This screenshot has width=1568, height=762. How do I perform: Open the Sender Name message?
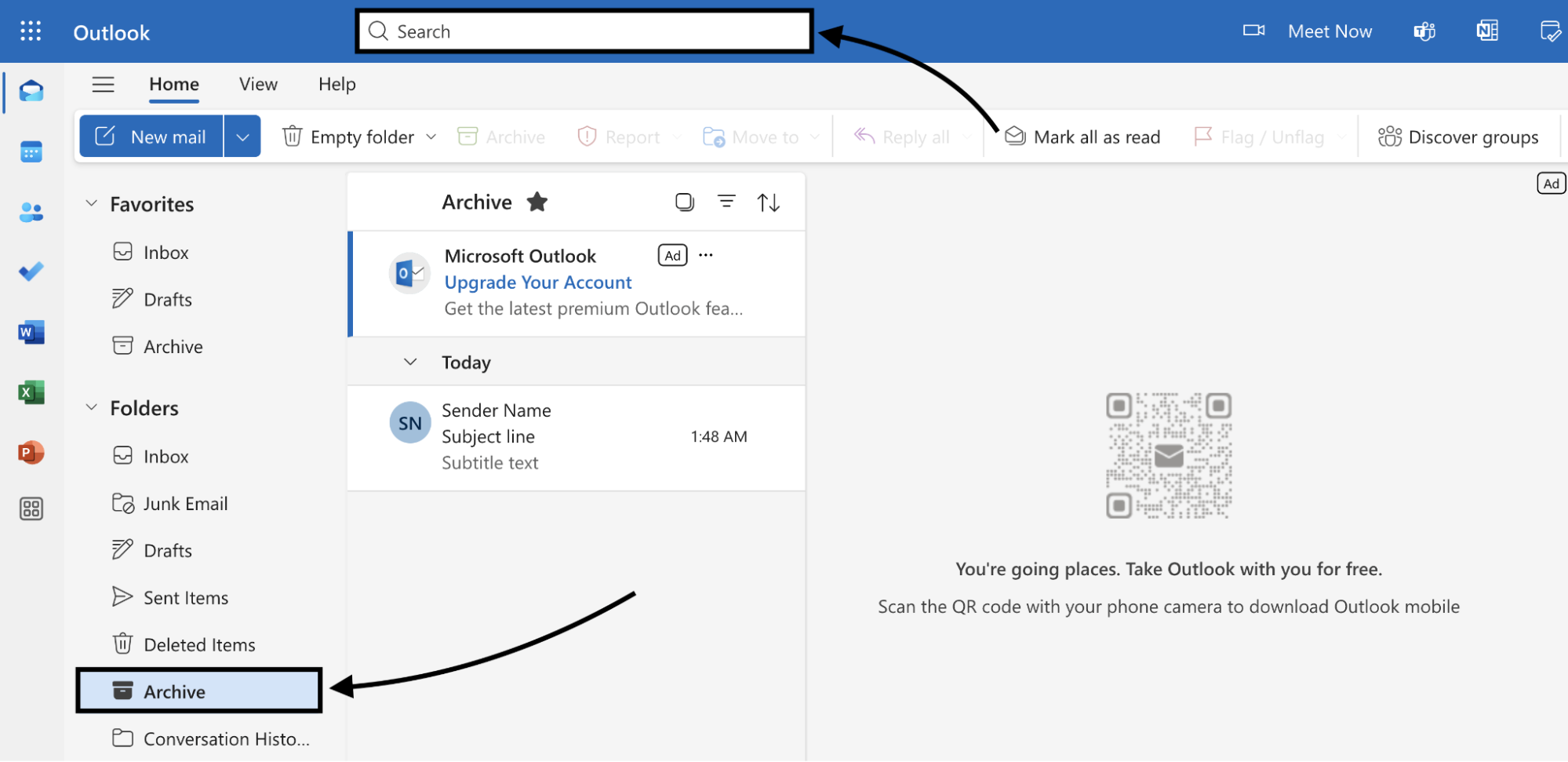tap(577, 438)
